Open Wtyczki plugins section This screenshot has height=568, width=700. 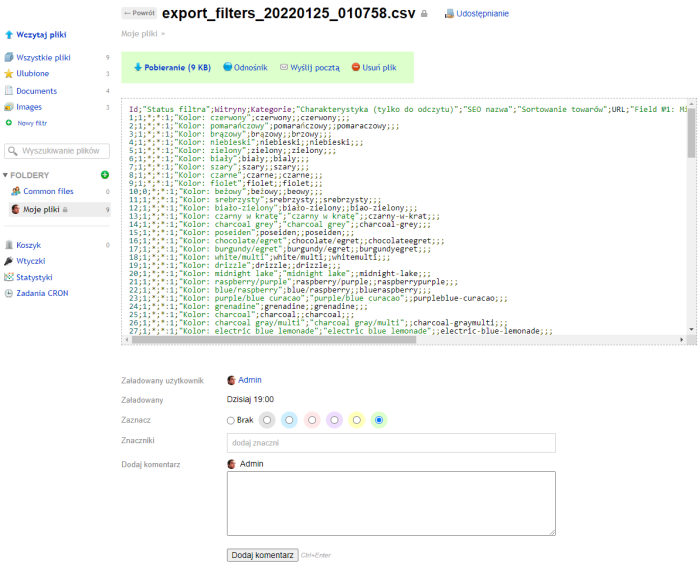[x=9, y=261]
